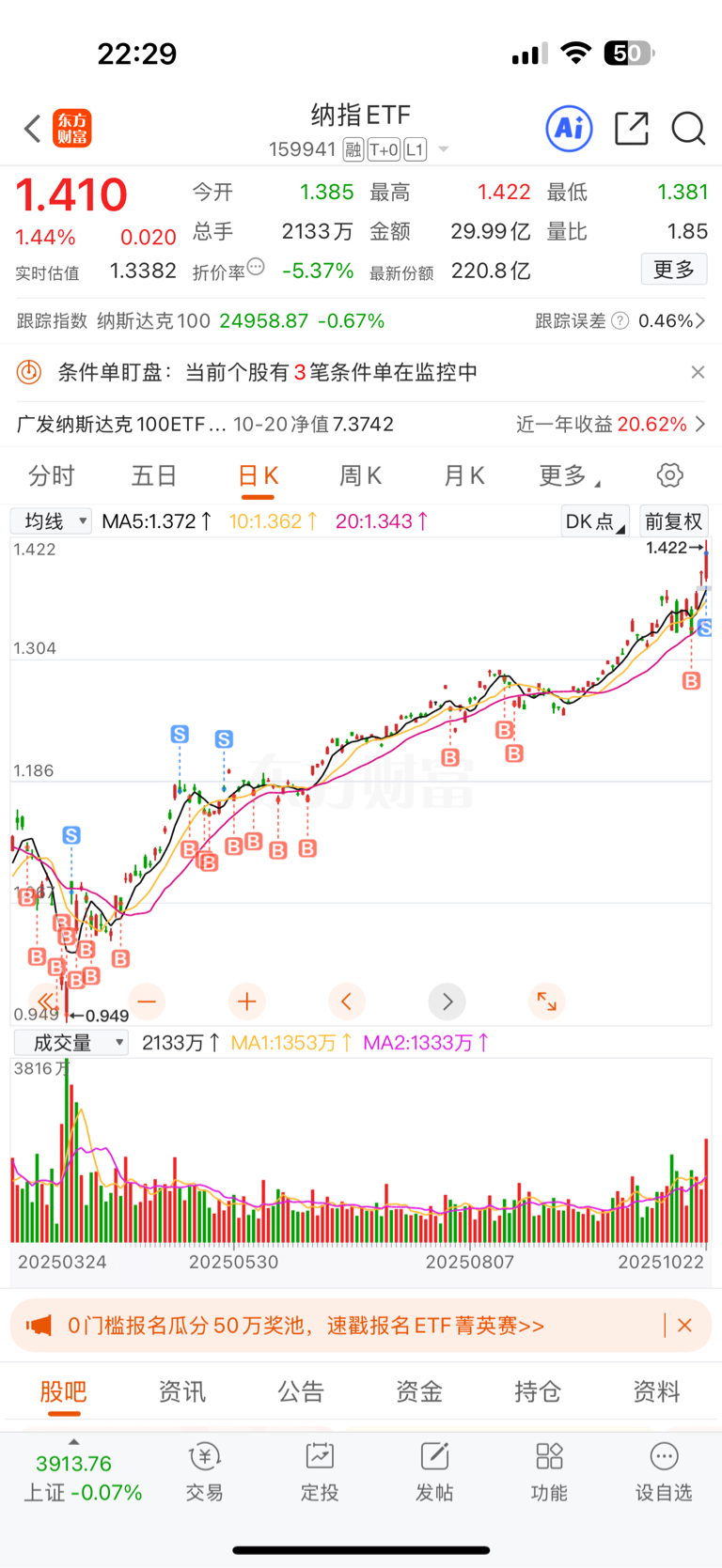The width and height of the screenshot is (722, 1568).
Task: Open search with magnifier icon
Action: [688, 128]
